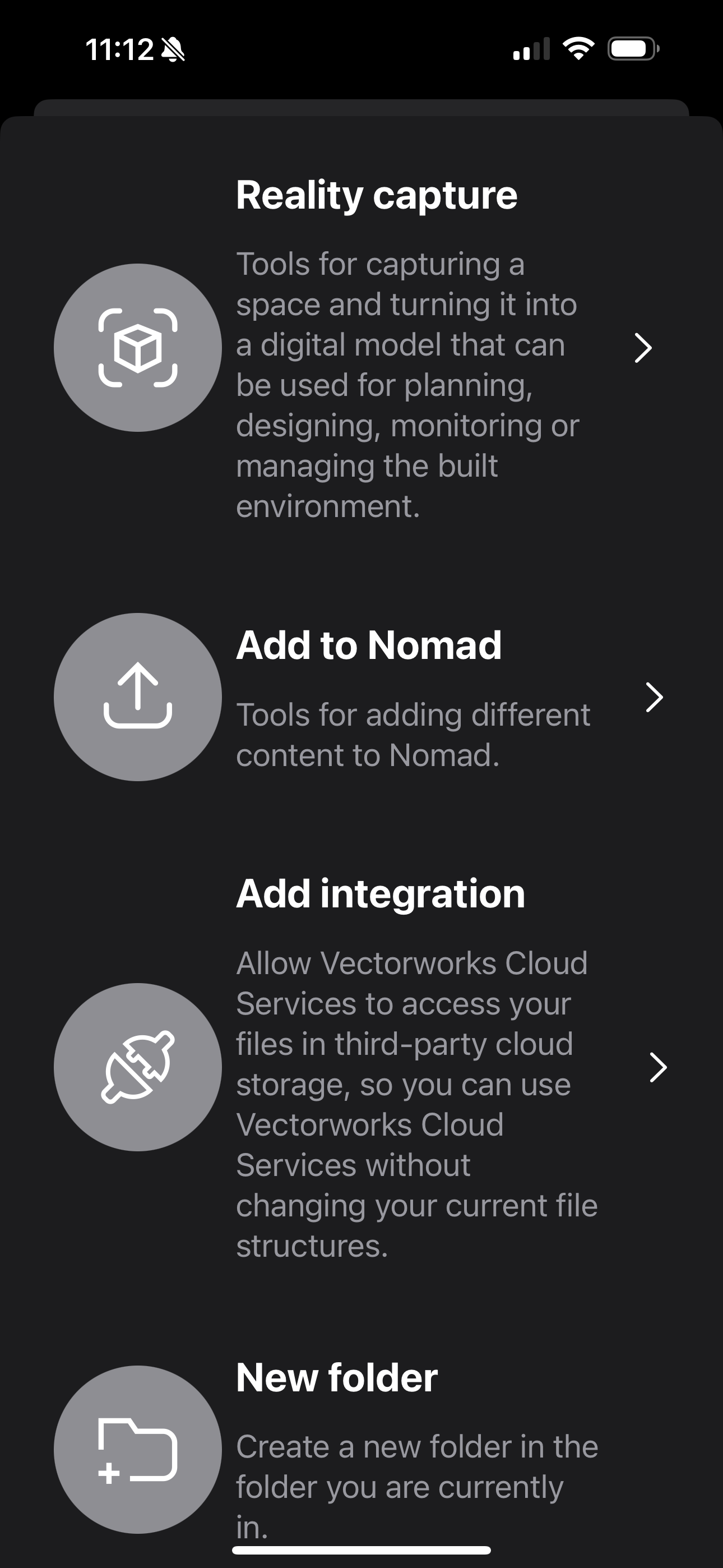Tap the Add integration plug icon
The image size is (723, 1568).
[137, 1067]
